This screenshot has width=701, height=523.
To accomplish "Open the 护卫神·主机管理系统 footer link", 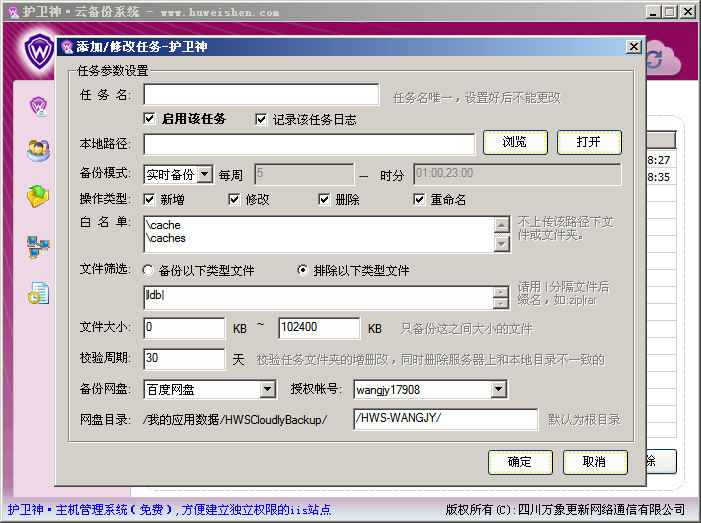I will (169, 510).
